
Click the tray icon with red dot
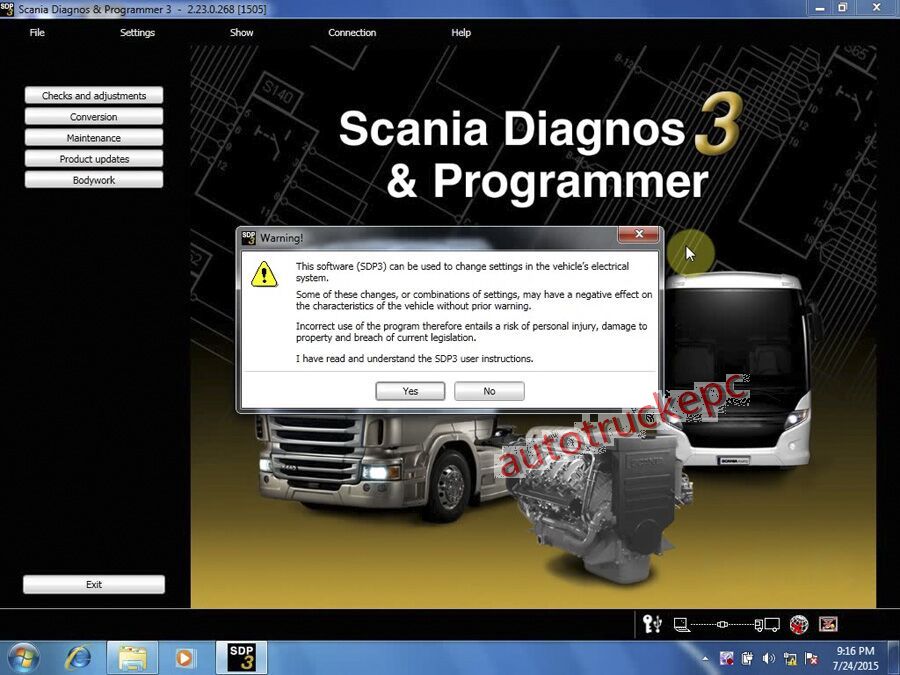[726, 658]
